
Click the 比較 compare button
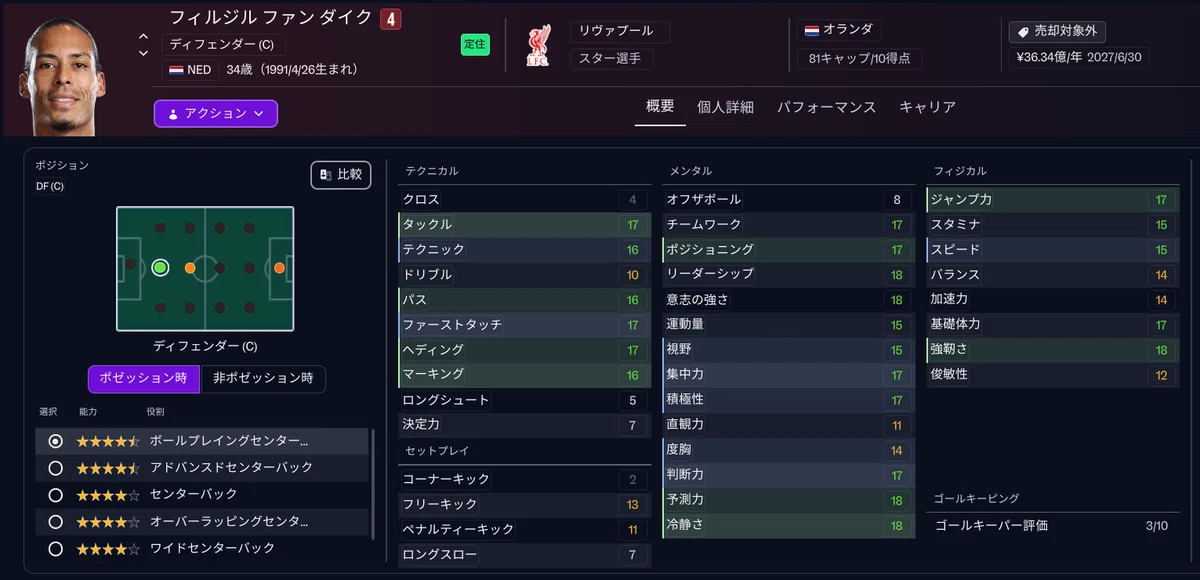[341, 175]
